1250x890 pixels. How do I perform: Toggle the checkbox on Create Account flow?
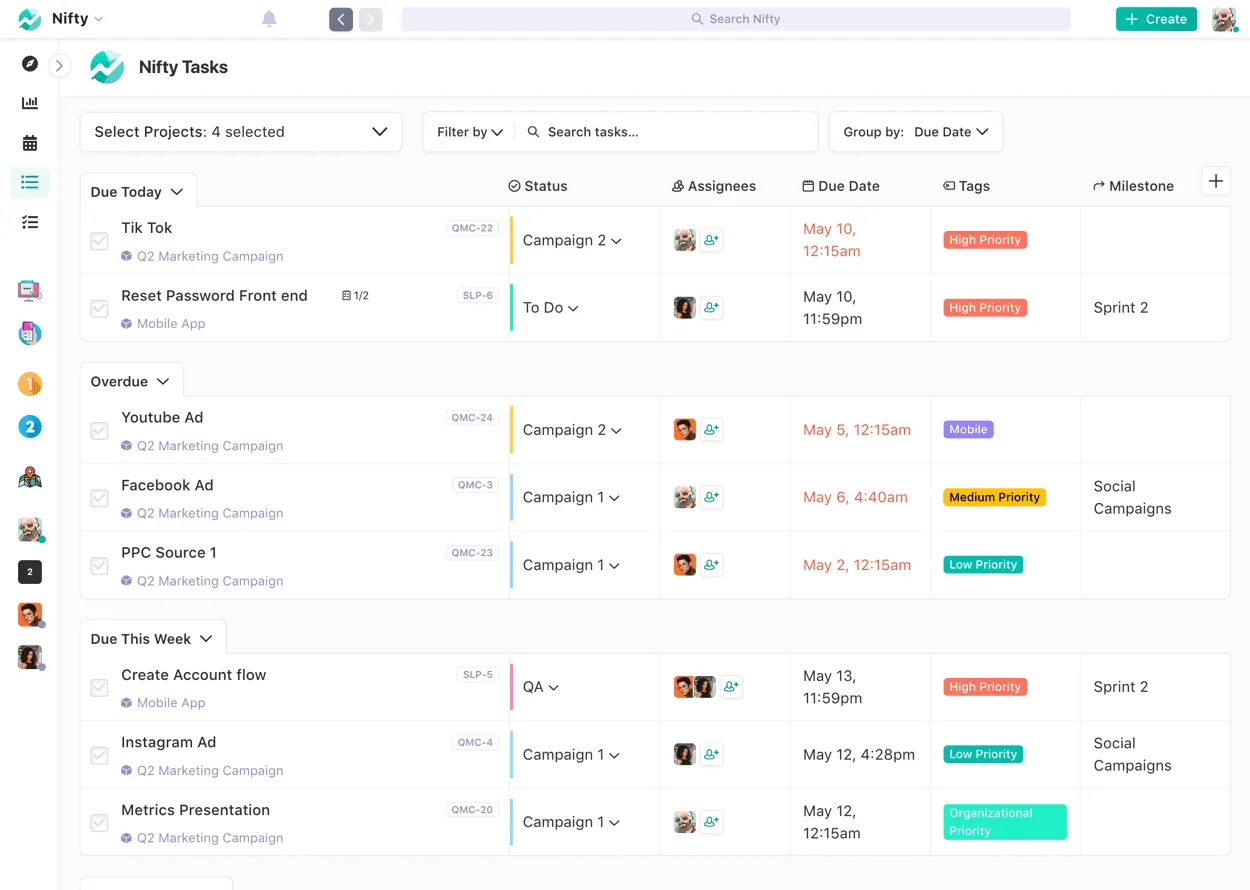coord(99,687)
